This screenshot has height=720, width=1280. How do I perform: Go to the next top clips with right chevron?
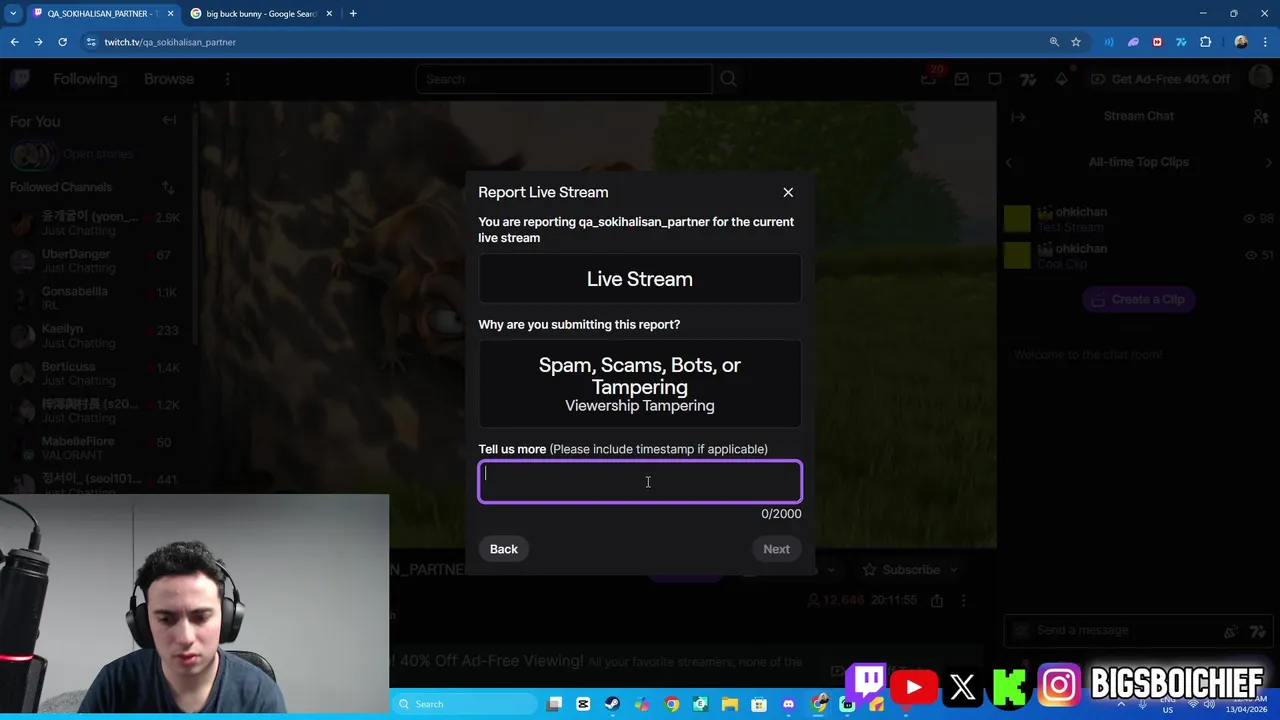click(1269, 162)
